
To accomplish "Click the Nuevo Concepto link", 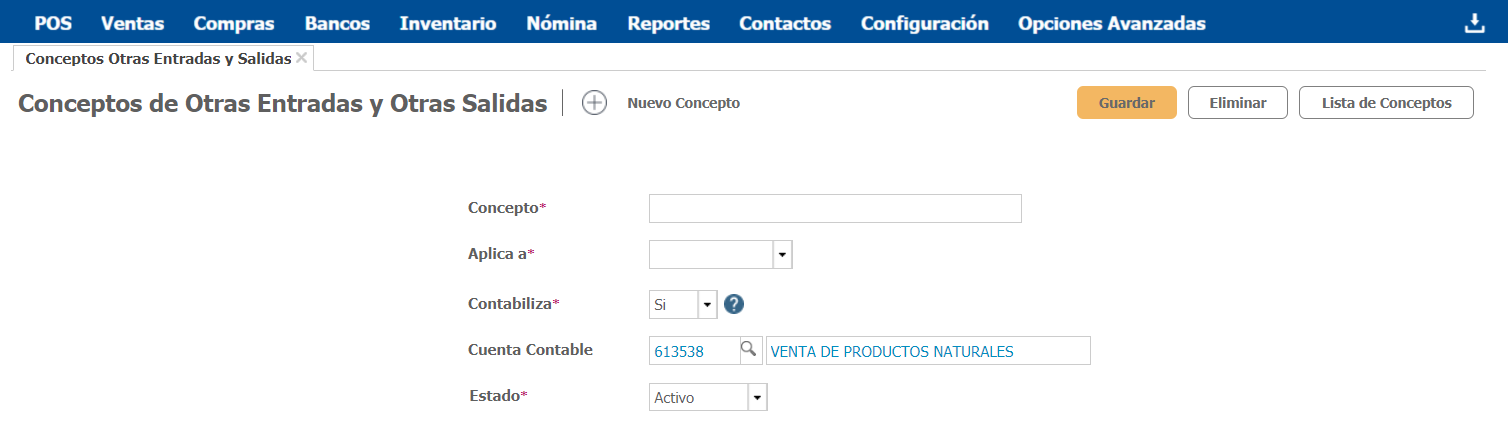I will pos(683,103).
